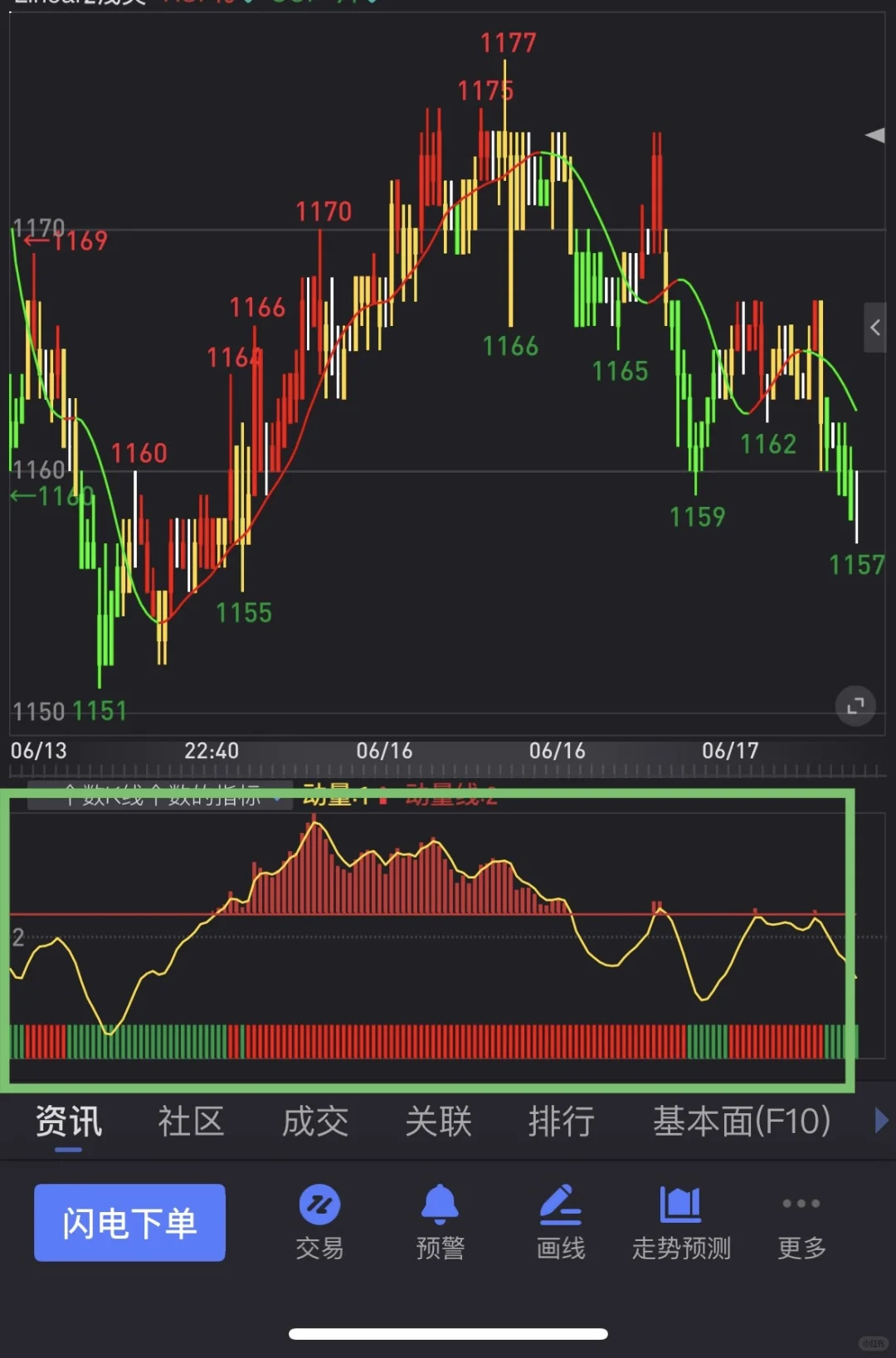Click the green 1166 price label
This screenshot has width=896, height=1358.
click(511, 346)
